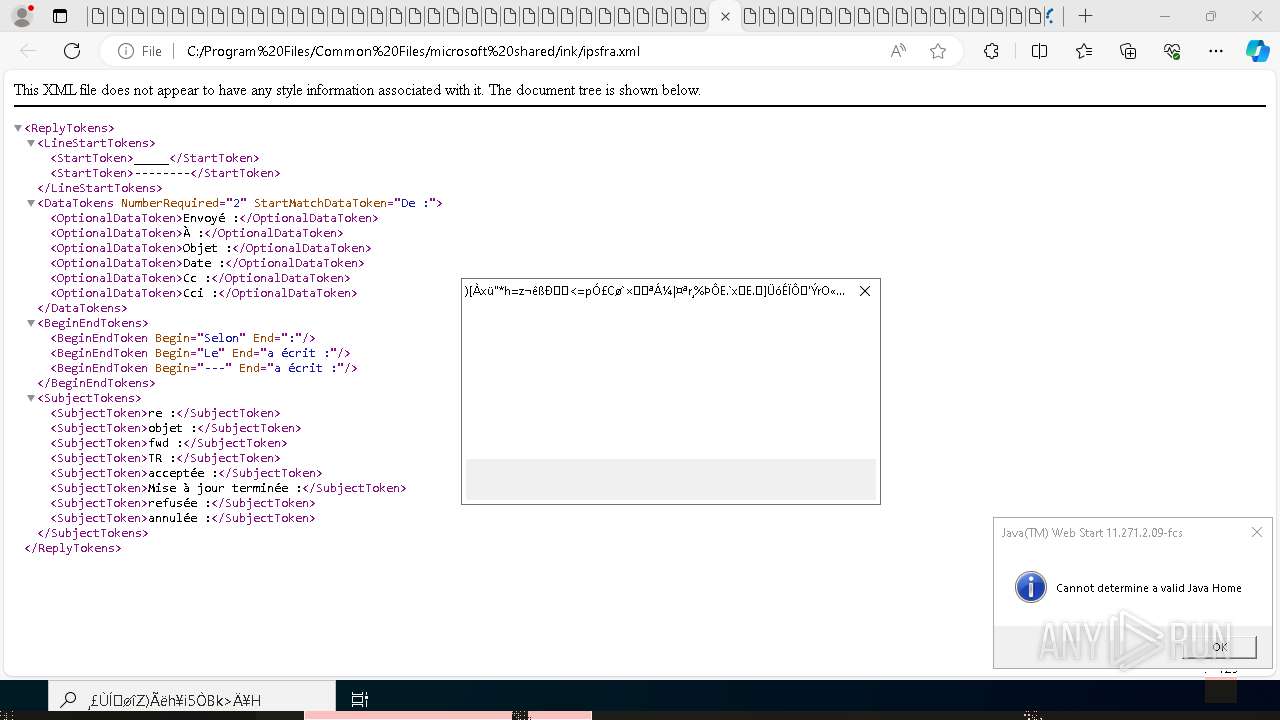View site information for File scheme
1280x720 pixels.
click(139, 51)
